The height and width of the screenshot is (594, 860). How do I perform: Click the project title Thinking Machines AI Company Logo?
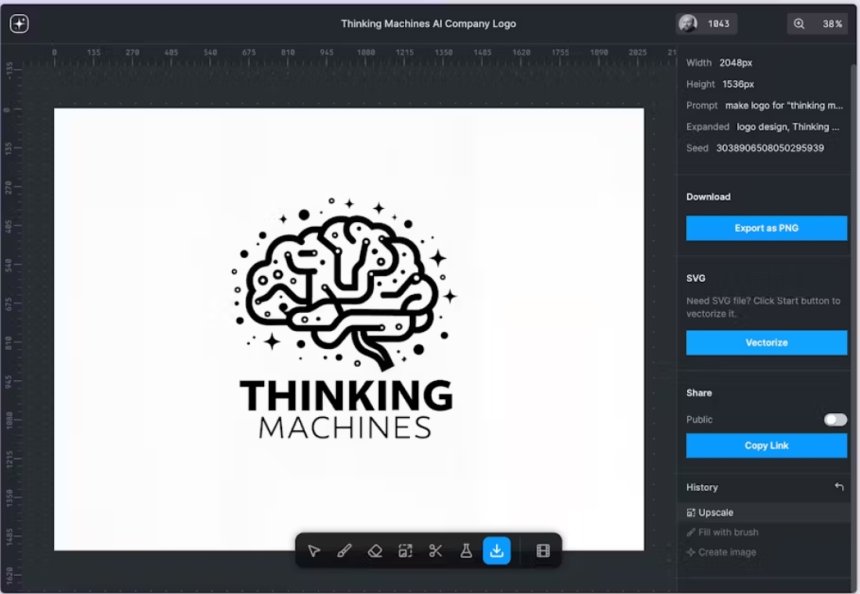[428, 24]
